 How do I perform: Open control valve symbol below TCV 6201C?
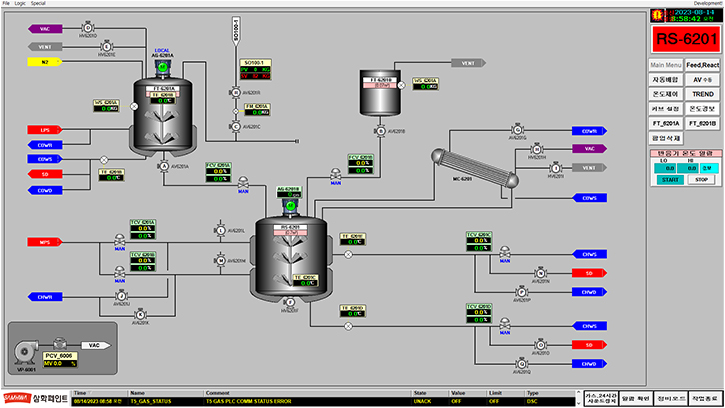[505, 252]
